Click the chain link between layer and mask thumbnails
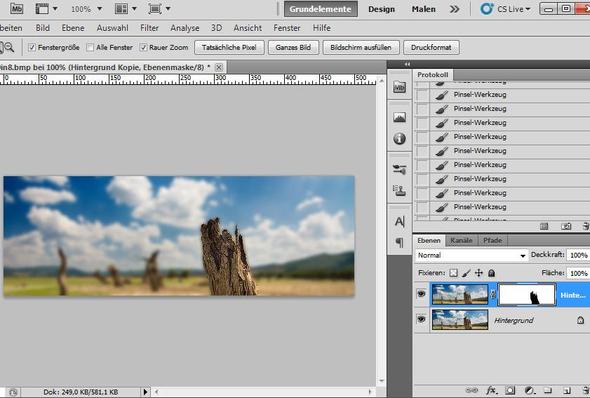Screen dimensions: 590x398 tap(493, 295)
